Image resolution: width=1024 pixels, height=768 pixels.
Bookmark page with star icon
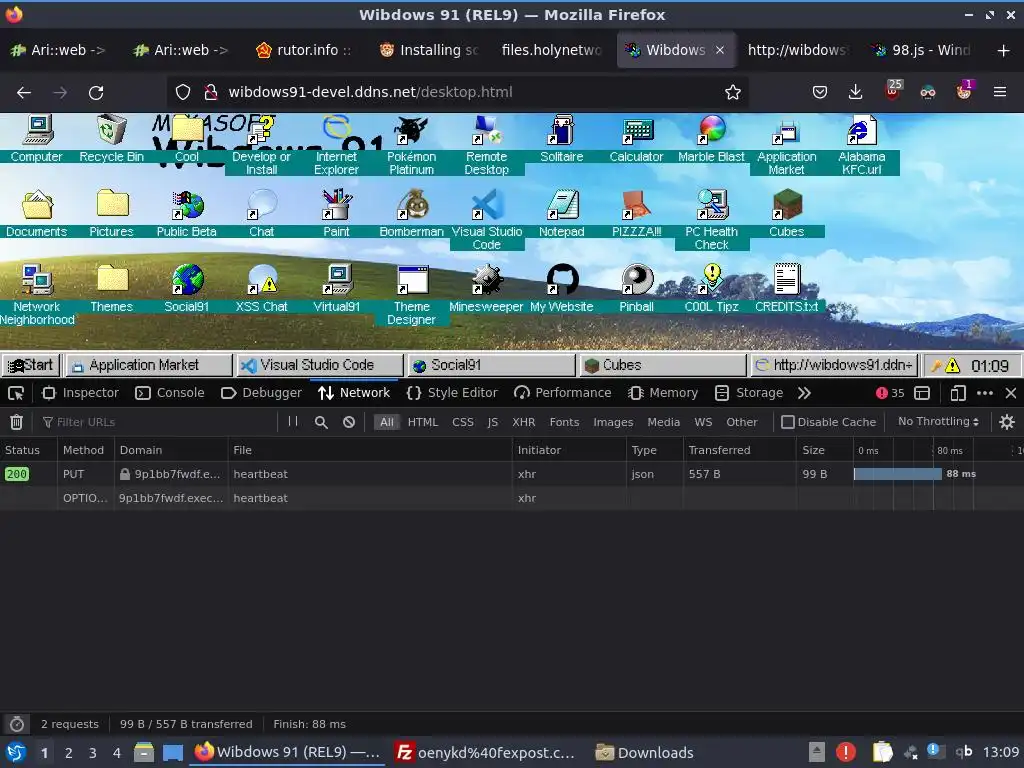[x=733, y=92]
